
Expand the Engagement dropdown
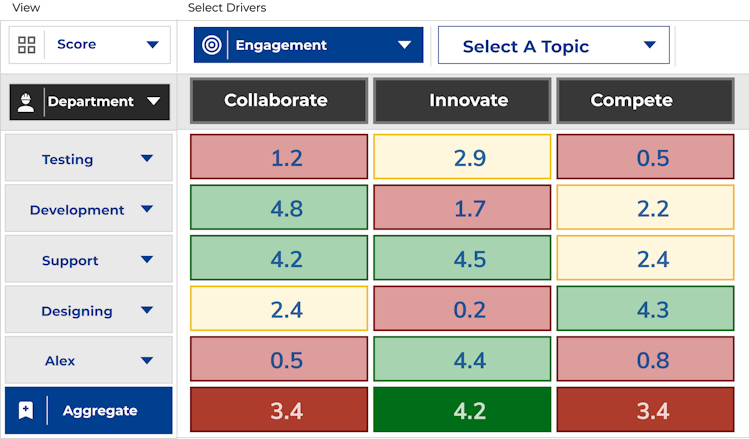404,45
